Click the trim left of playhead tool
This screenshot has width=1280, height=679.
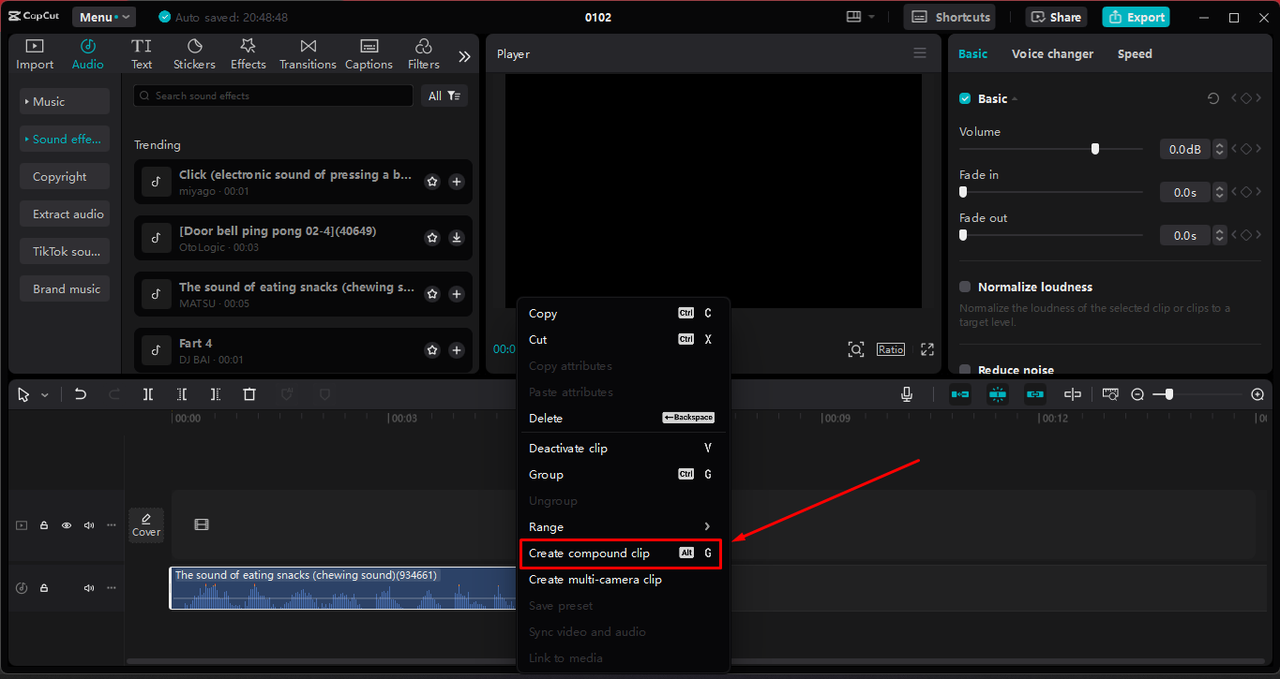(x=182, y=395)
